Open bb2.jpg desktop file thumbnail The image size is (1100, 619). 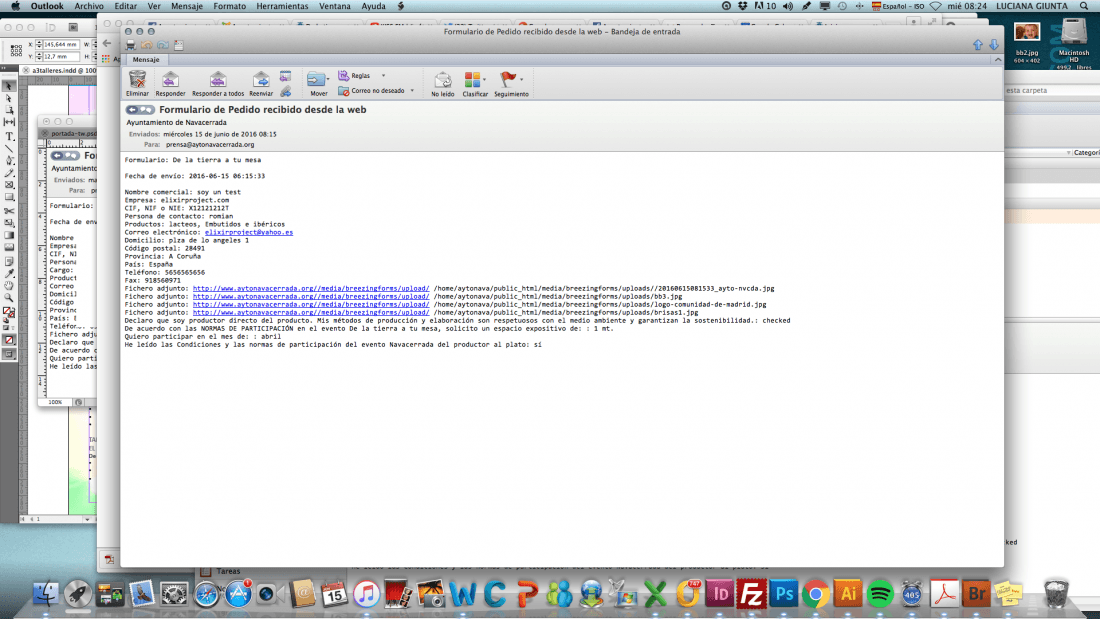(1027, 33)
